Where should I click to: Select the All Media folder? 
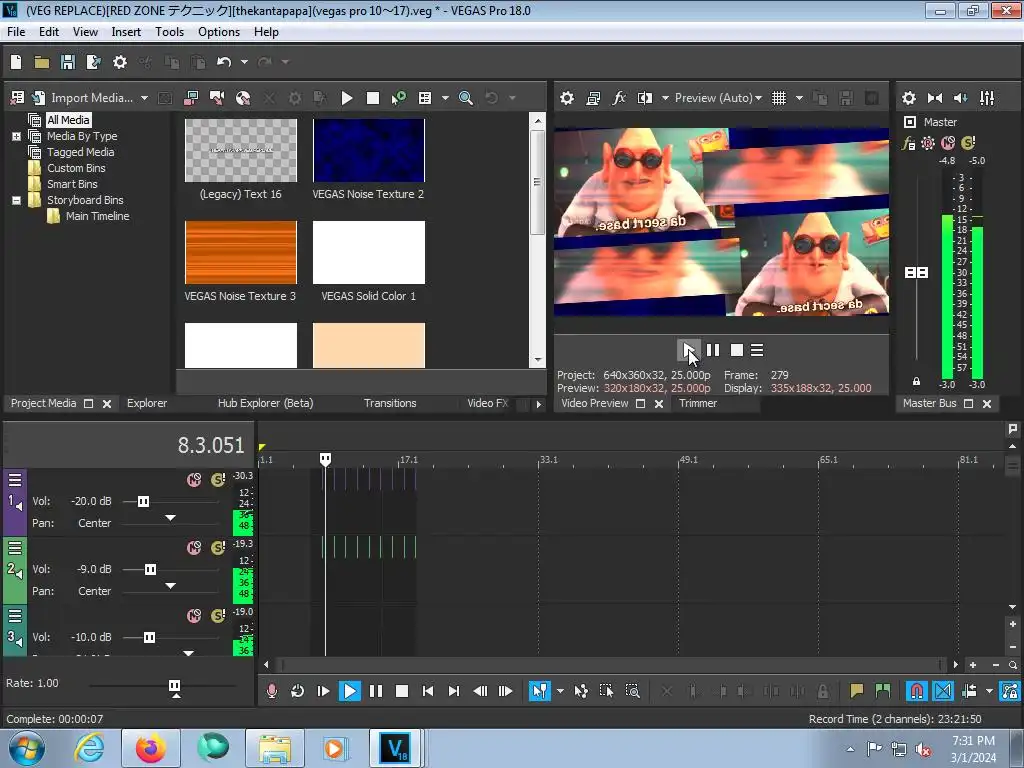point(68,120)
